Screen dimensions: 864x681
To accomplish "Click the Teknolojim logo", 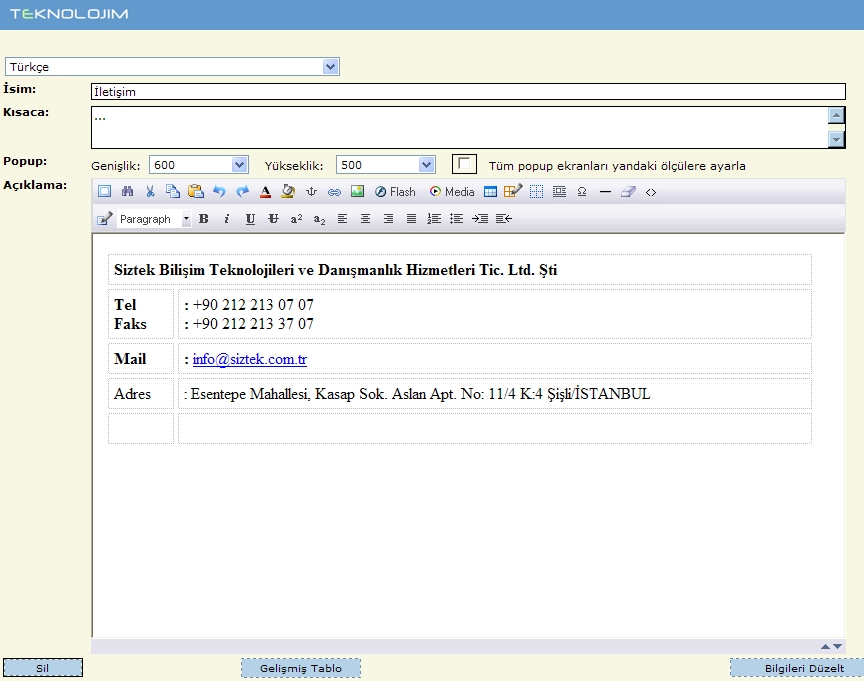I will tap(69, 14).
